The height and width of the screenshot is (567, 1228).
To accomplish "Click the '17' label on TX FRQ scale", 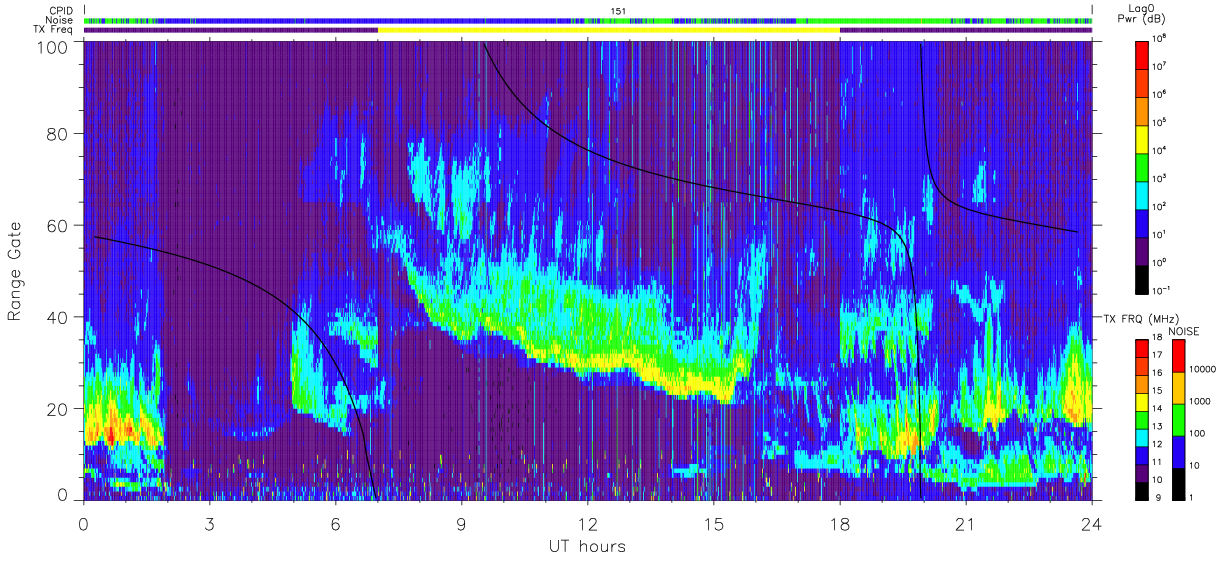I will [x=1157, y=356].
